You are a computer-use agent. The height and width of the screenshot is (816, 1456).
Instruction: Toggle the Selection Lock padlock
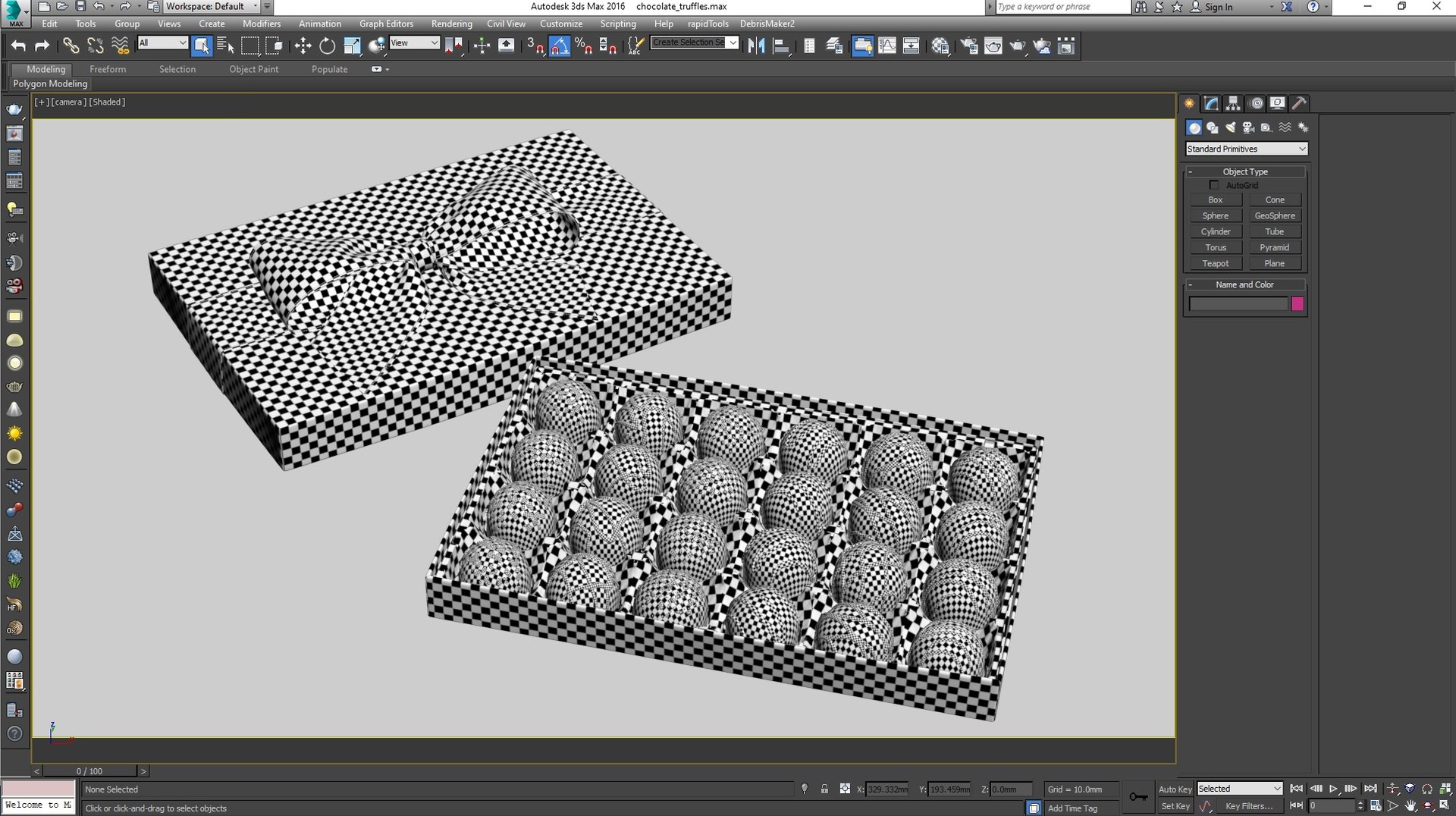[824, 789]
